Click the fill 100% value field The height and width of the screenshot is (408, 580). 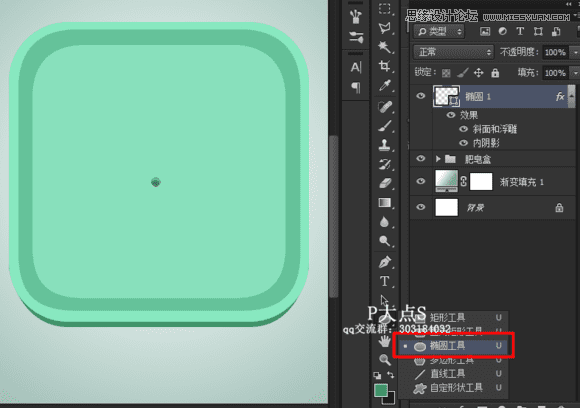(556, 73)
